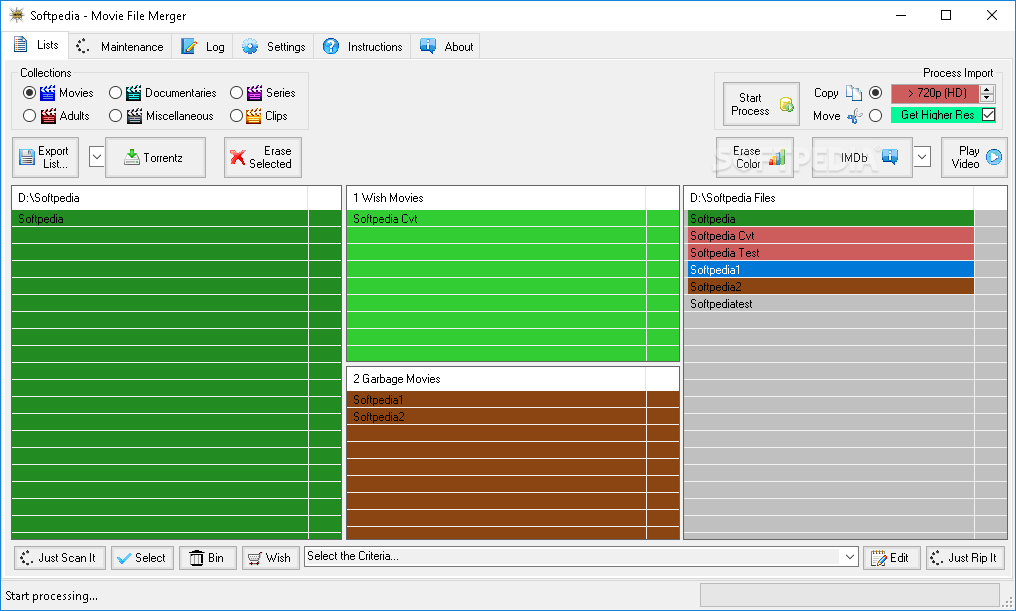The image size is (1016, 611).
Task: Click the Movie File Merger app icon in title bar
Action: point(16,15)
